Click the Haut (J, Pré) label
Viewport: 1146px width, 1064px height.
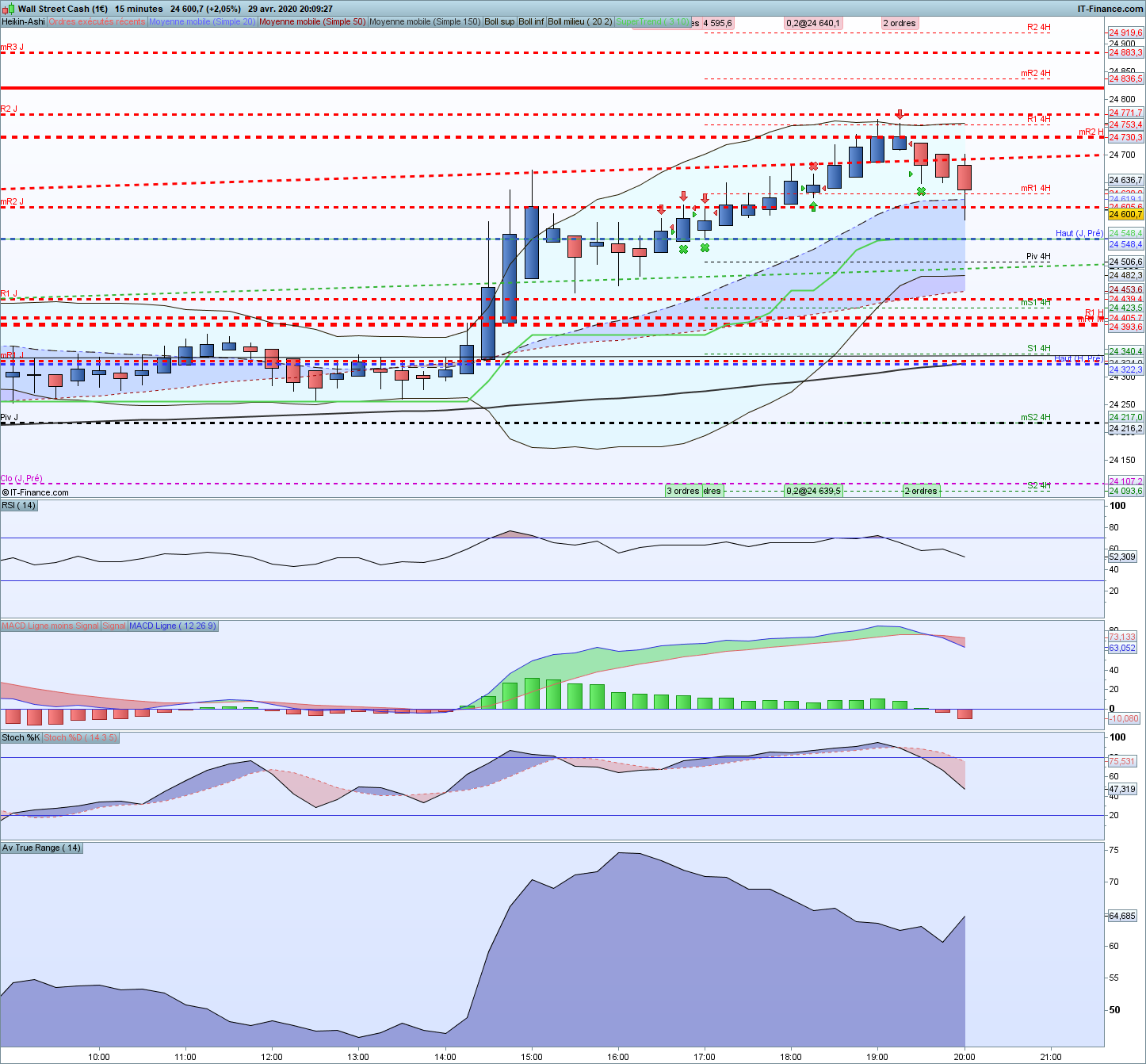tap(1079, 233)
